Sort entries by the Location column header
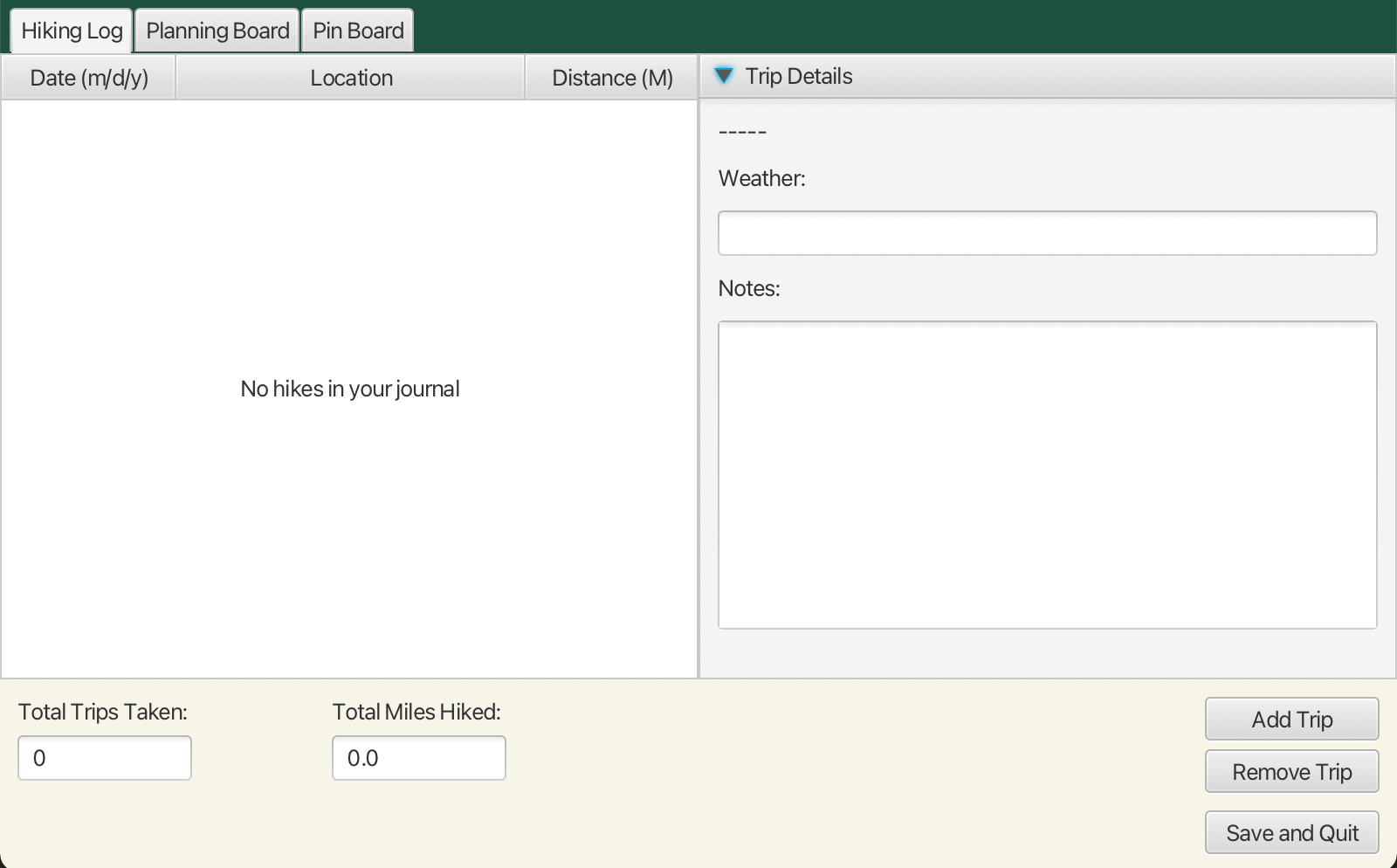Viewport: 1397px width, 868px height. (x=350, y=77)
